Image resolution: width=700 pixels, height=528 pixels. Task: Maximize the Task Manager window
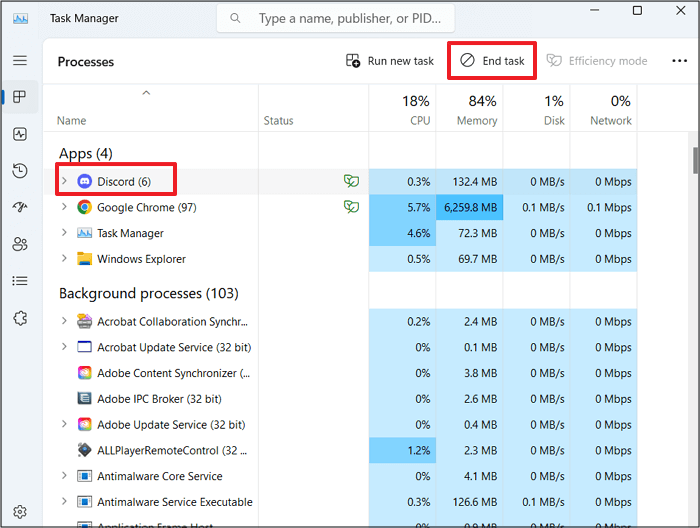(638, 10)
